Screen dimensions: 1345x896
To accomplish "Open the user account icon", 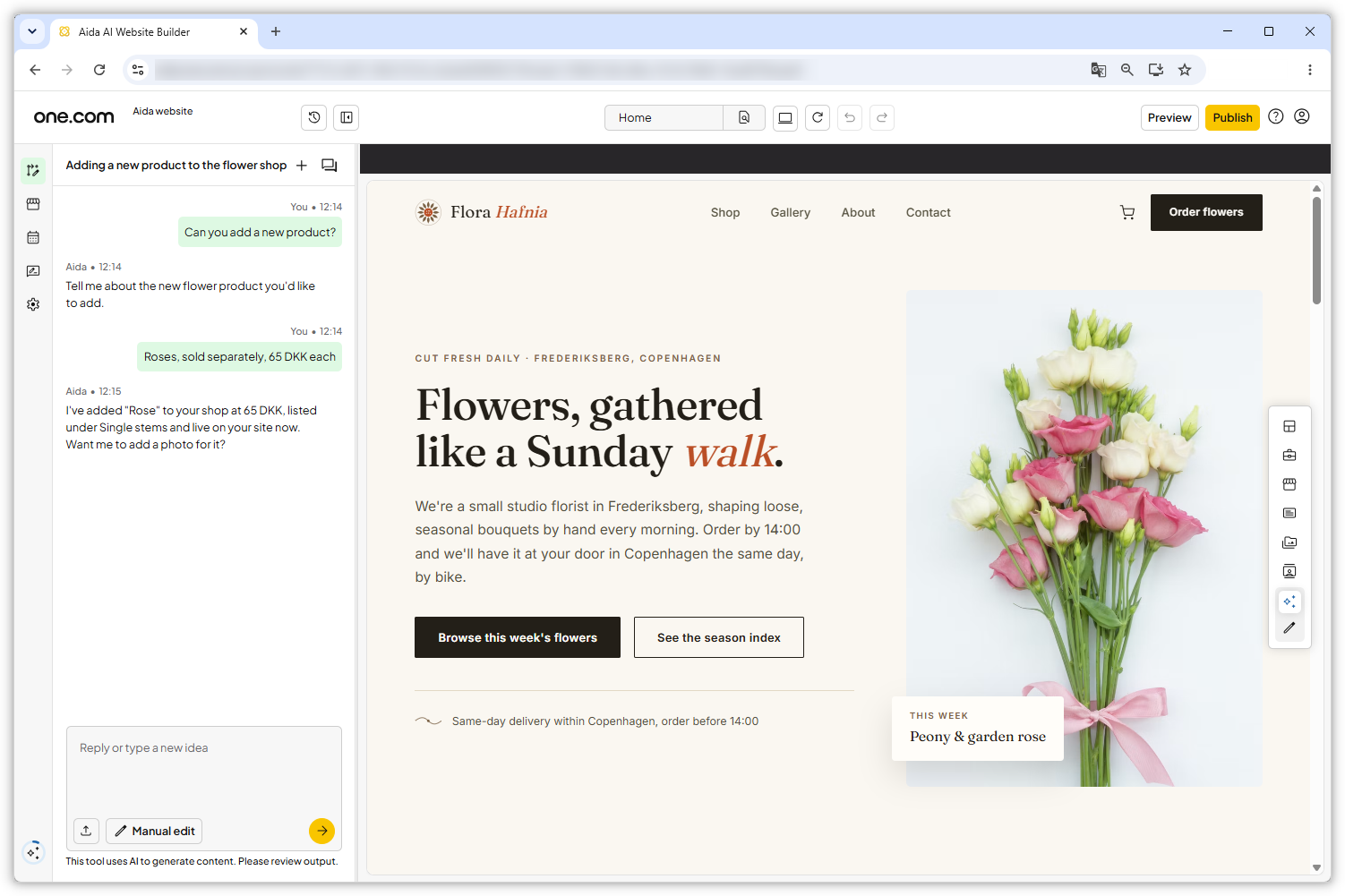I will pyautogui.click(x=1302, y=116).
